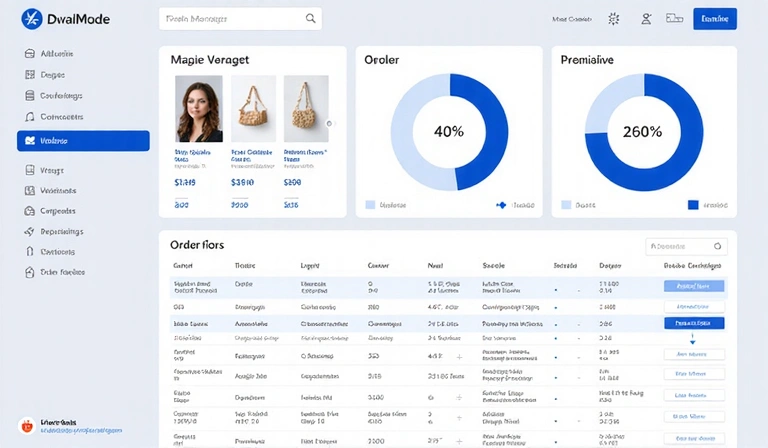Click the solid dark blue button in the orders table

694,323
